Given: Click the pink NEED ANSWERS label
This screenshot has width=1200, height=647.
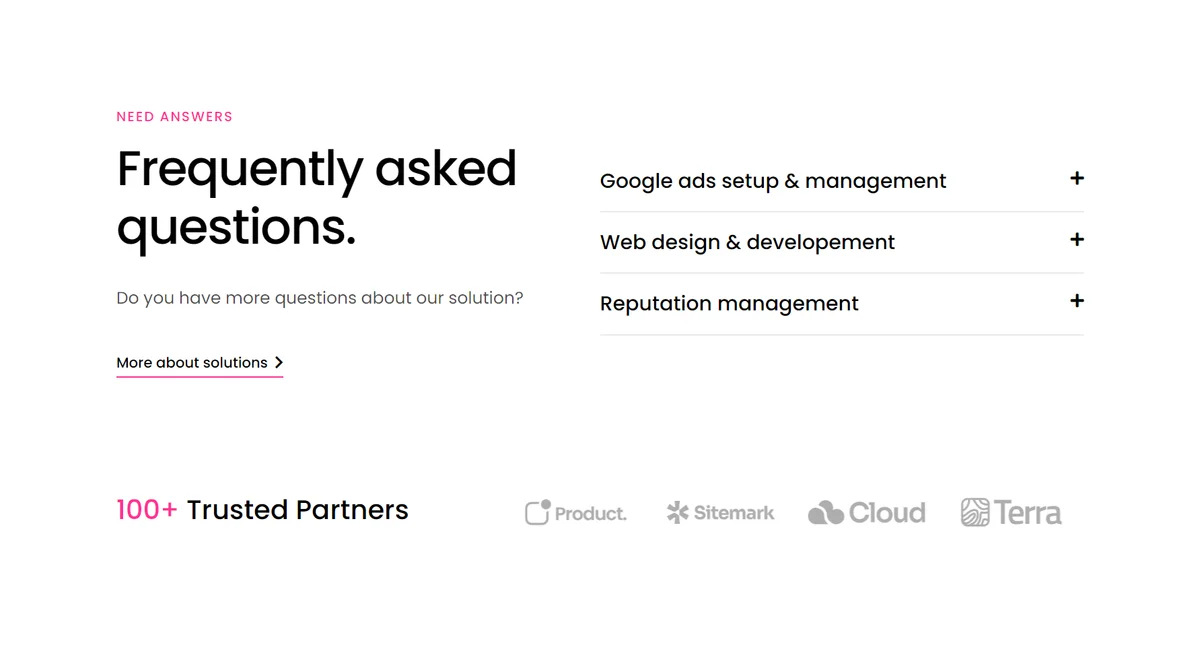Looking at the screenshot, I should (174, 117).
